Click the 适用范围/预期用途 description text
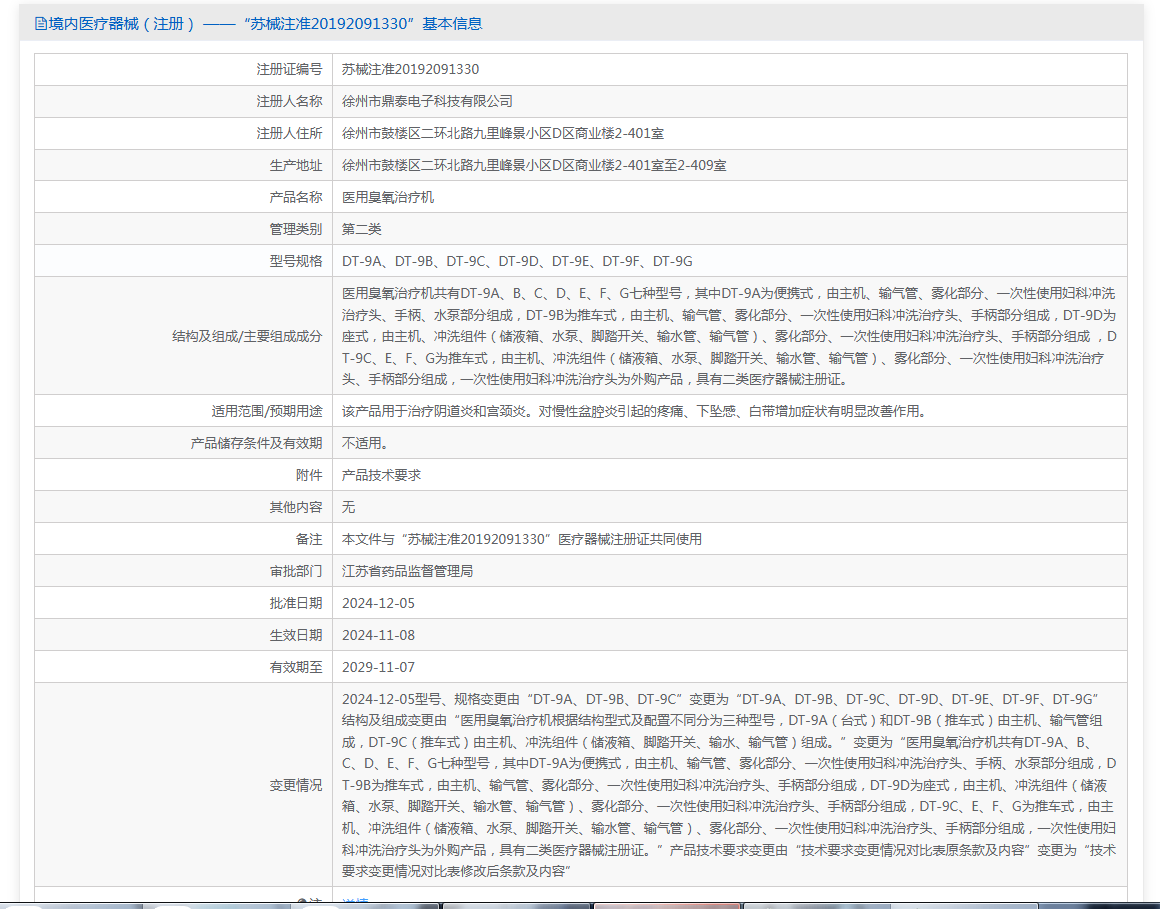The image size is (1160, 909). coord(635,411)
